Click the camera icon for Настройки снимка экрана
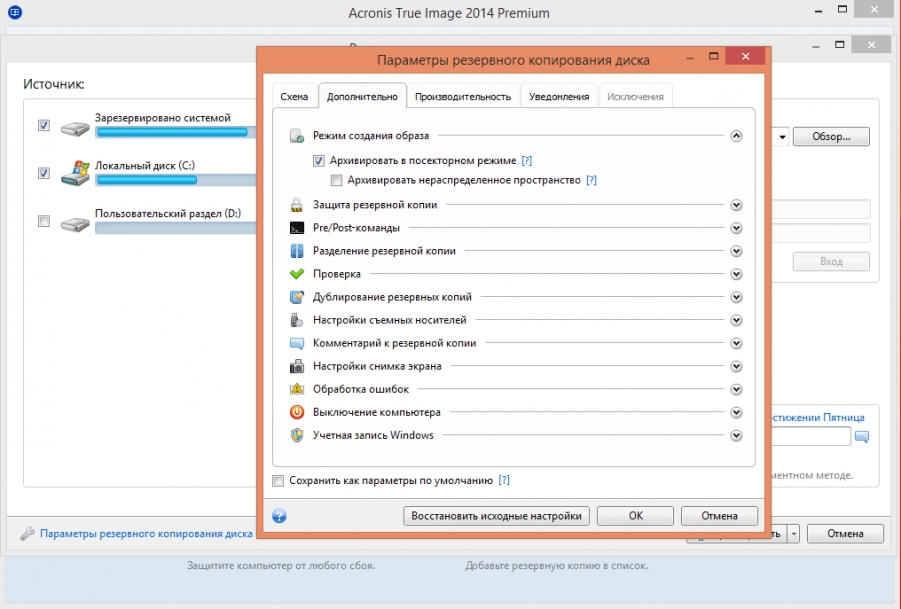The image size is (901, 609). click(x=296, y=367)
